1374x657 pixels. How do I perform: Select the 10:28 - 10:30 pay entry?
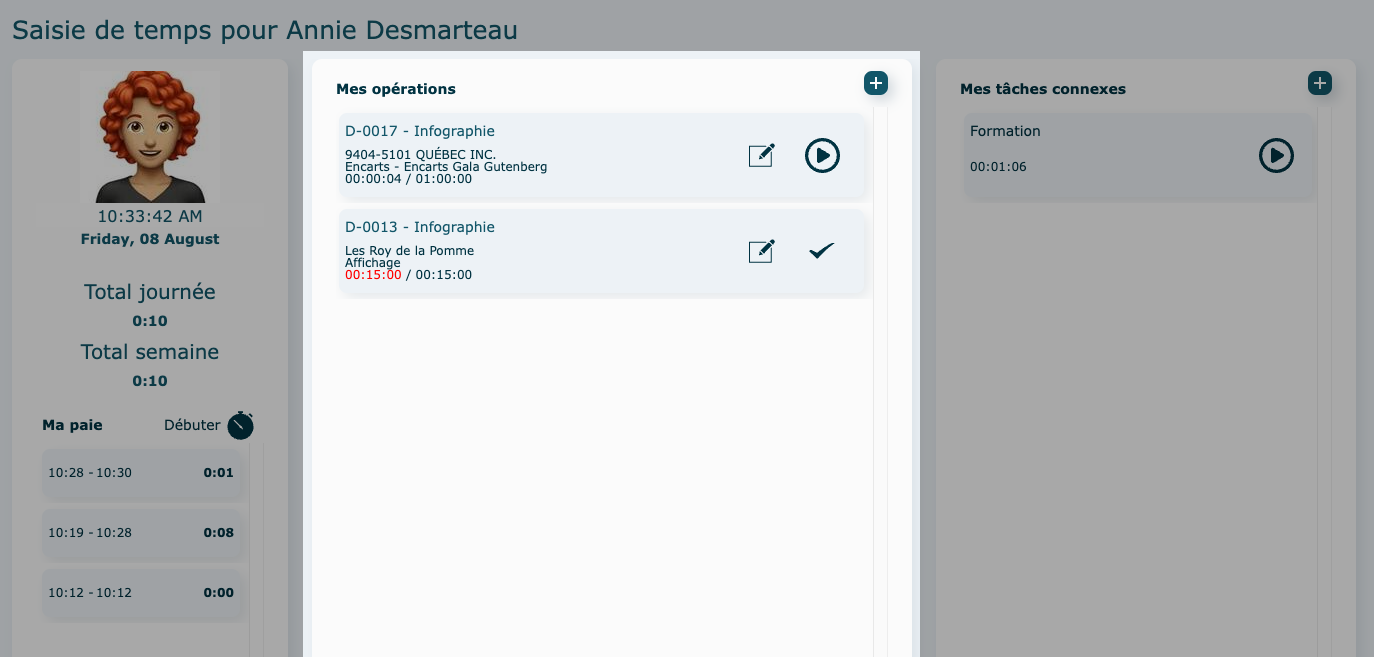point(140,473)
